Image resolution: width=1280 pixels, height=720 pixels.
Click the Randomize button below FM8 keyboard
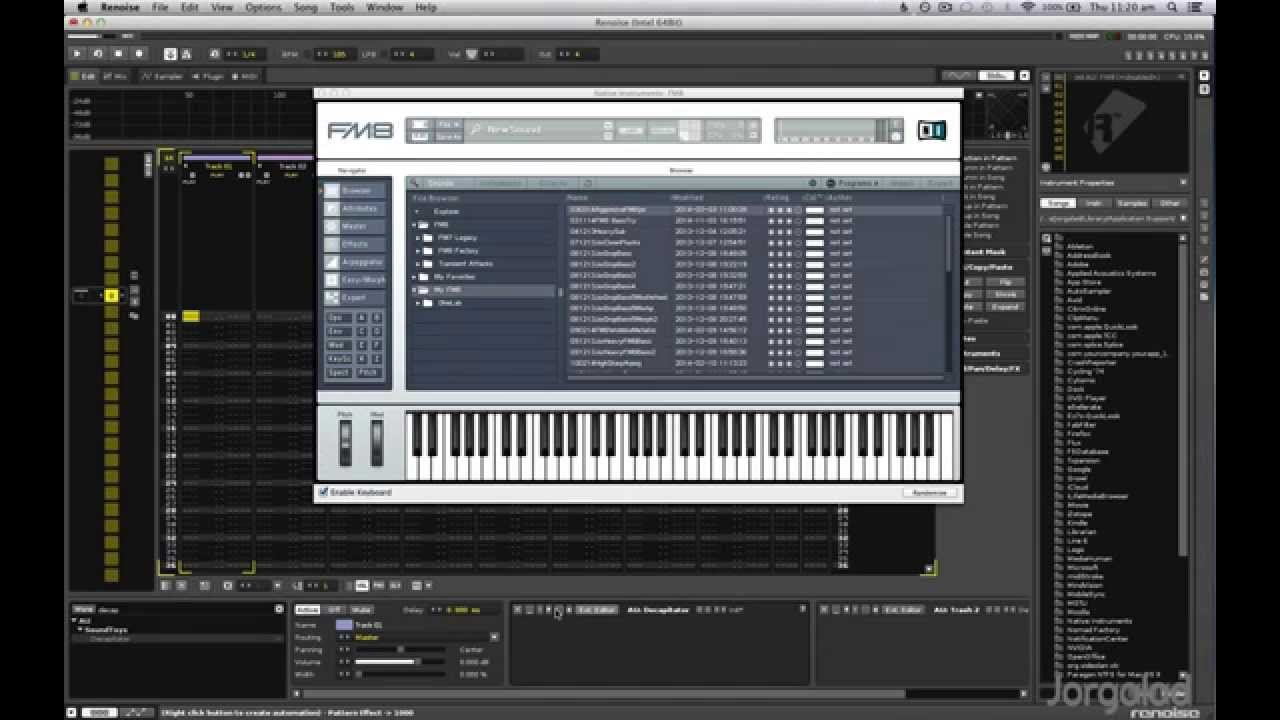coord(929,493)
